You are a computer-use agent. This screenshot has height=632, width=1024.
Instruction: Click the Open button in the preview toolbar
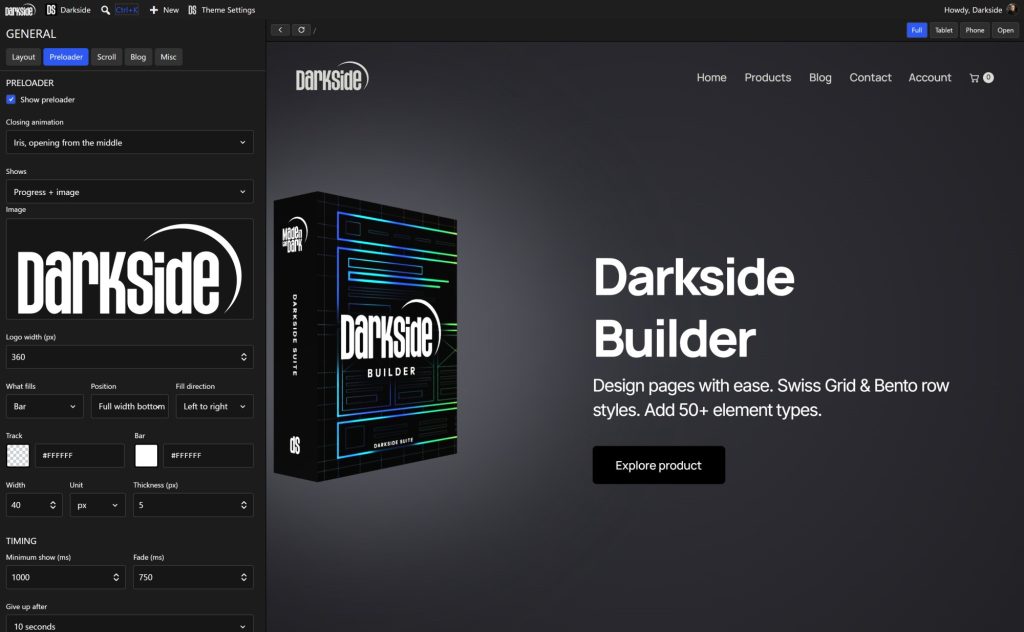coord(1005,30)
